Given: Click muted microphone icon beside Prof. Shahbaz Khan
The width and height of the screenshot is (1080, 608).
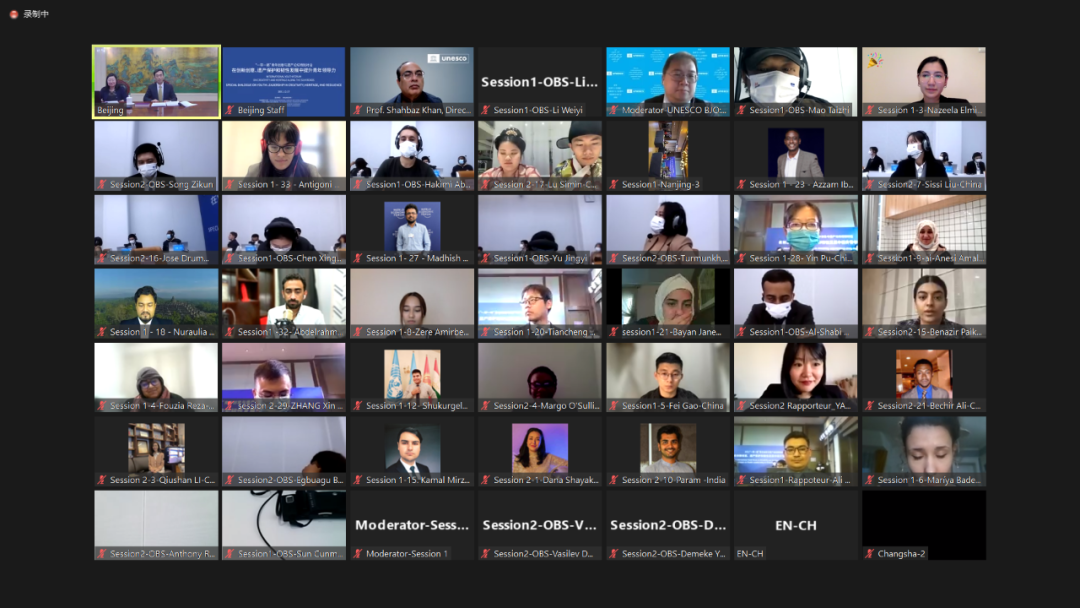Looking at the screenshot, I should pos(358,110).
